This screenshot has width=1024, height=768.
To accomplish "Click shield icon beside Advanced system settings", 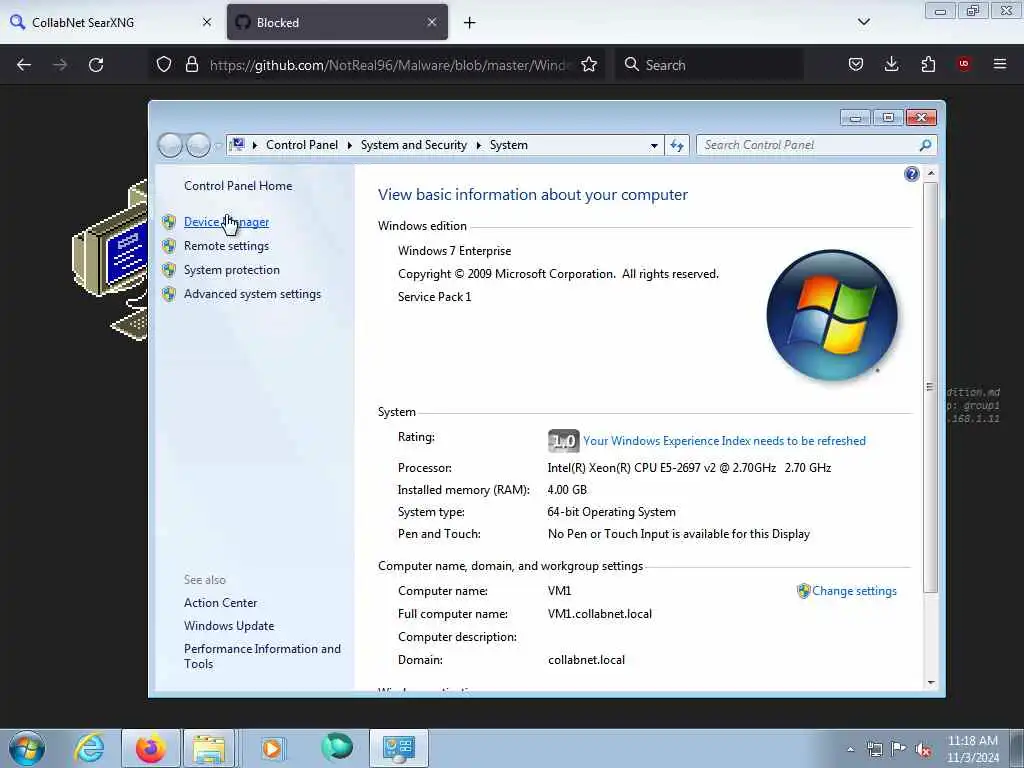I will click(x=169, y=295).
